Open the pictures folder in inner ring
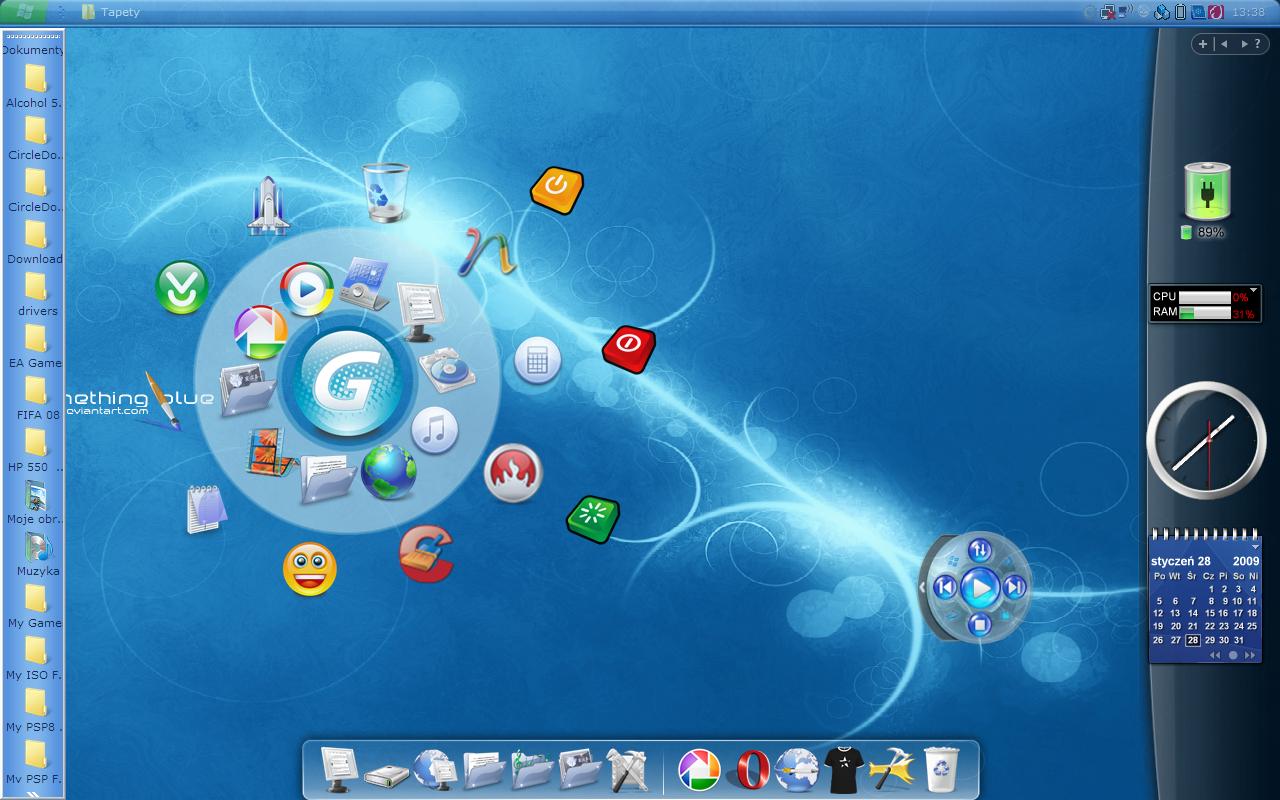Screen dimensions: 1280x800 tap(247, 389)
